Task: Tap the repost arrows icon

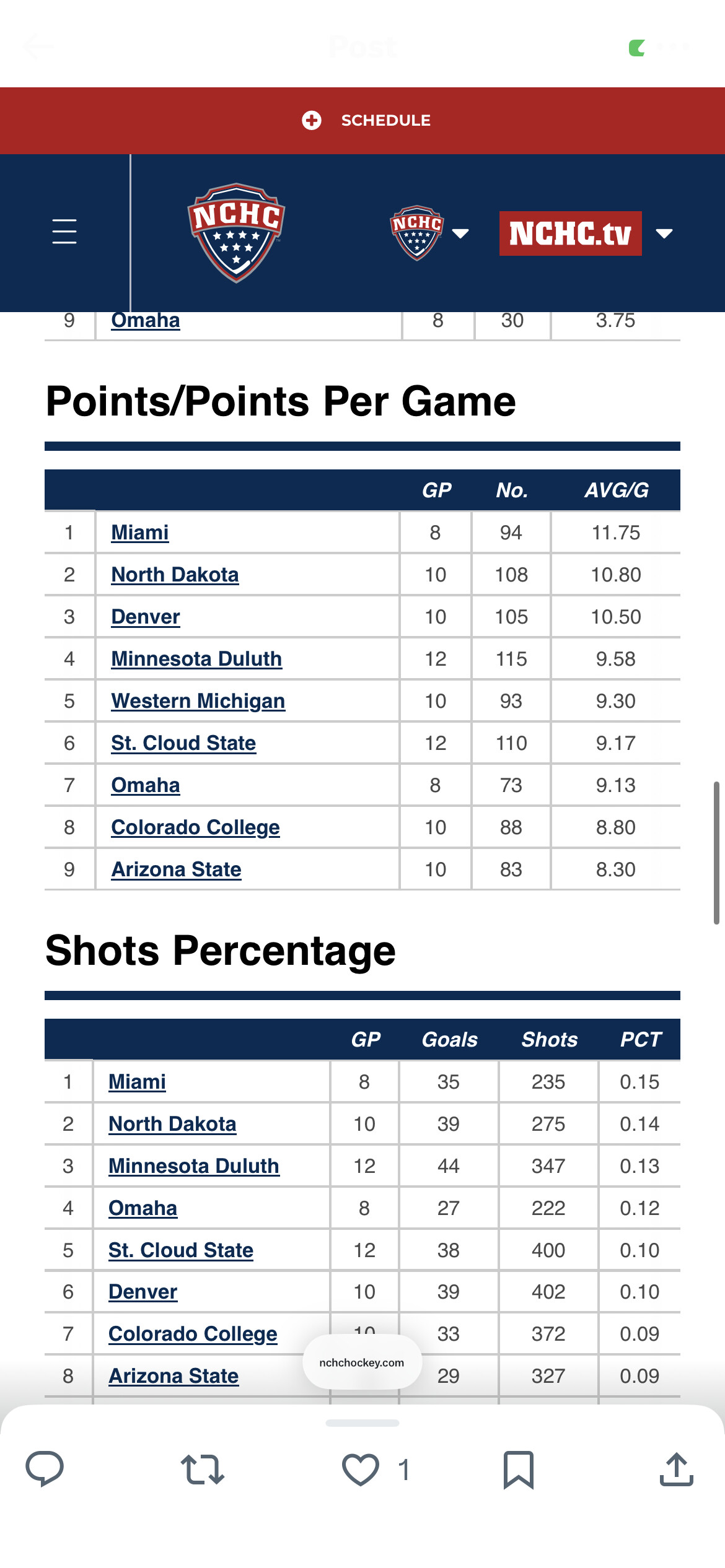Action: pos(202,1469)
